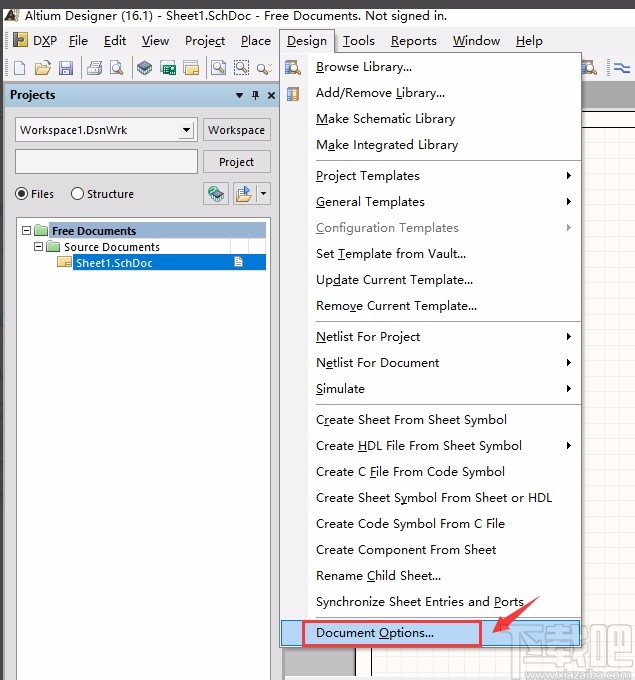Open the Workspace1.DsnWrk dropdown
The width and height of the screenshot is (635, 680).
(186, 130)
